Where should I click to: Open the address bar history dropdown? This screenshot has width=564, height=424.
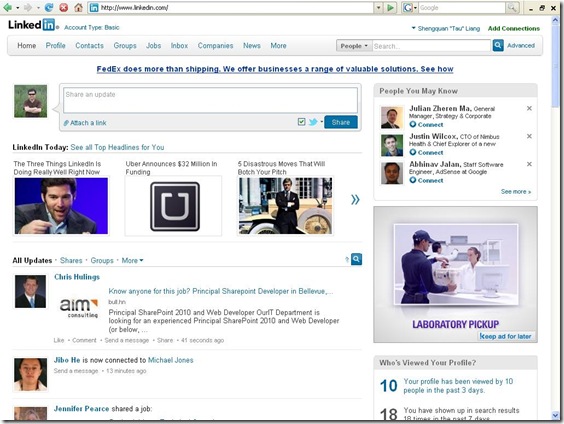(x=378, y=8)
